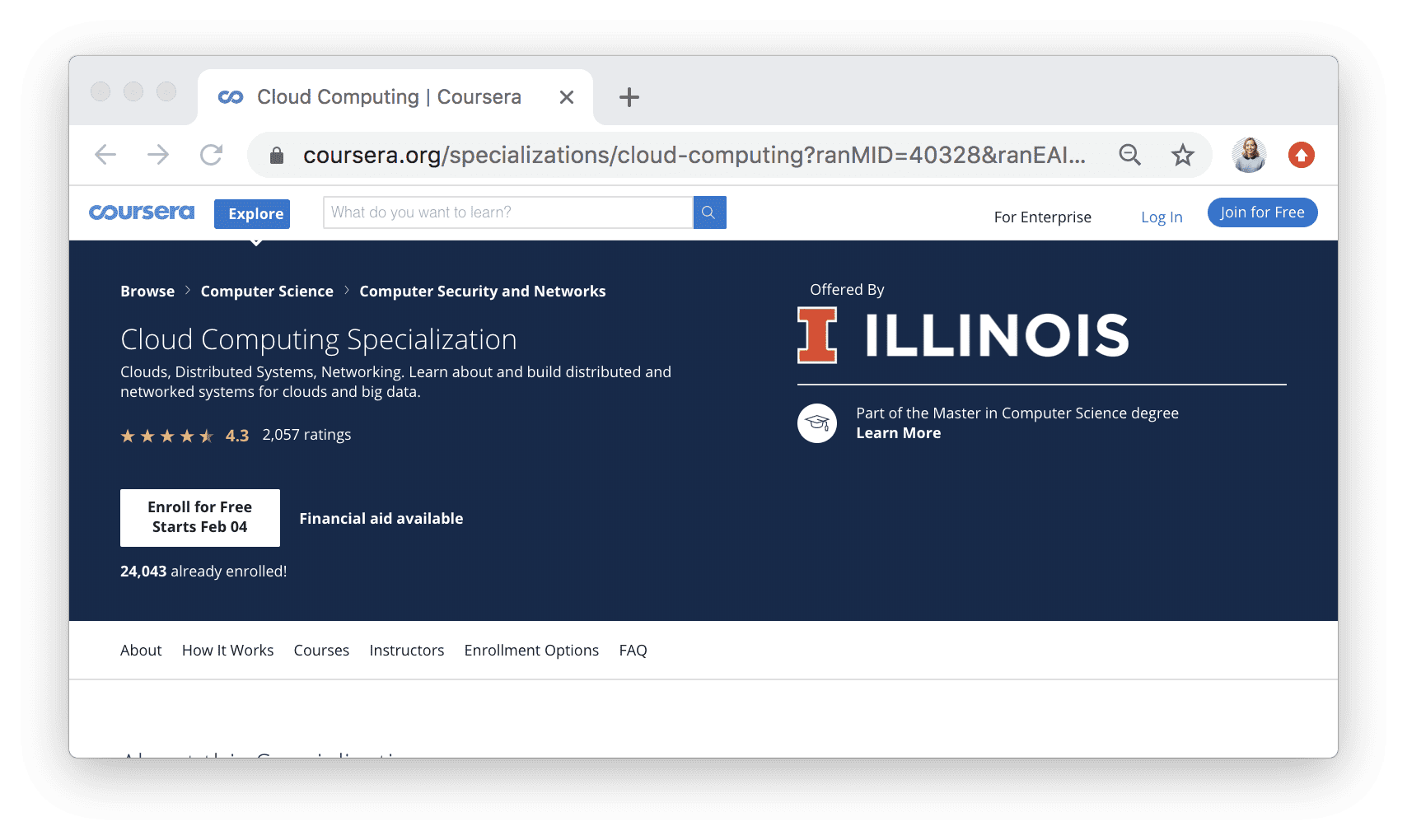Click the browser back arrow
1407x840 pixels.
pos(105,155)
